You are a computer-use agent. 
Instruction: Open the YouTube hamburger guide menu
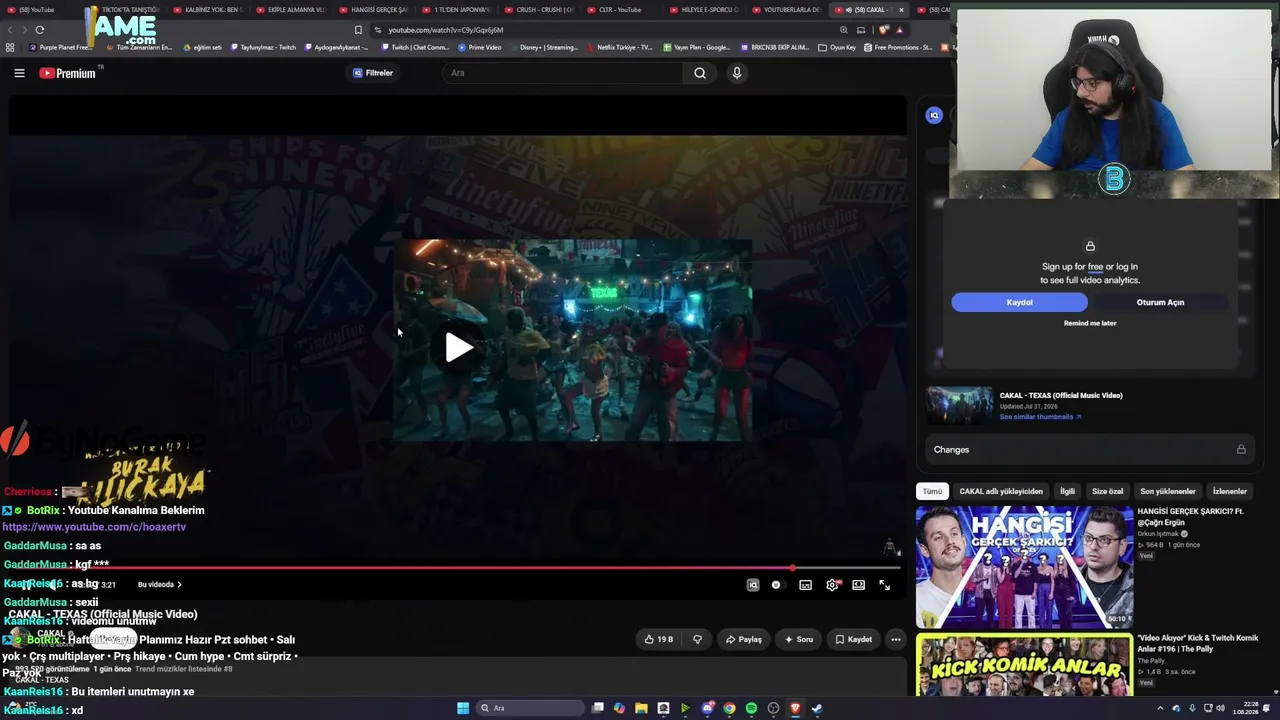19,73
